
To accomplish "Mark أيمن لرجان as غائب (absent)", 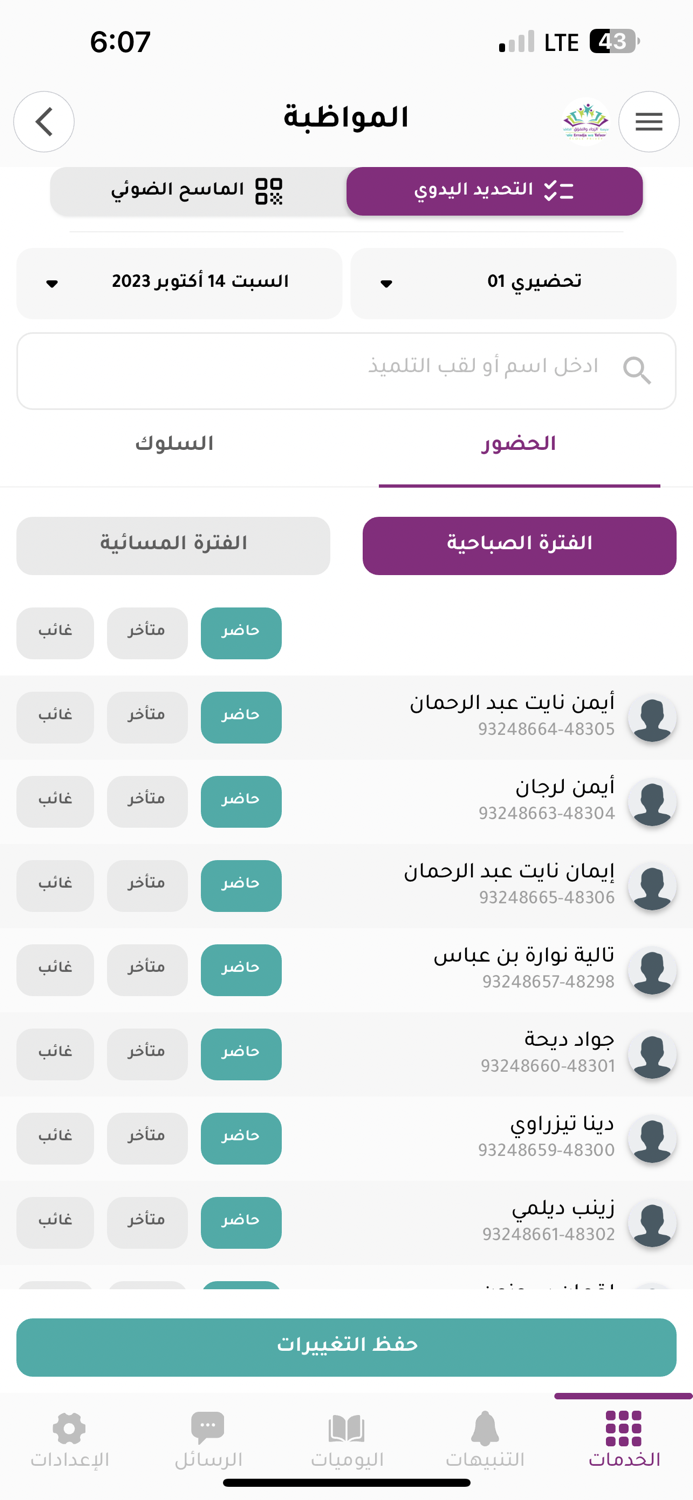I will [55, 801].
